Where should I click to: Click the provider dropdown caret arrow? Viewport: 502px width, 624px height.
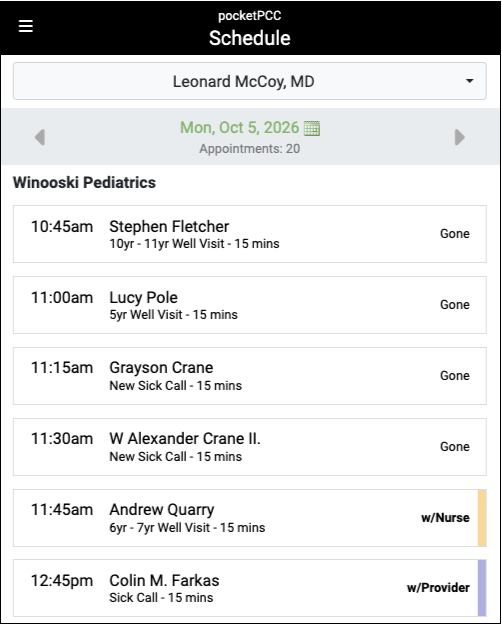(x=470, y=81)
